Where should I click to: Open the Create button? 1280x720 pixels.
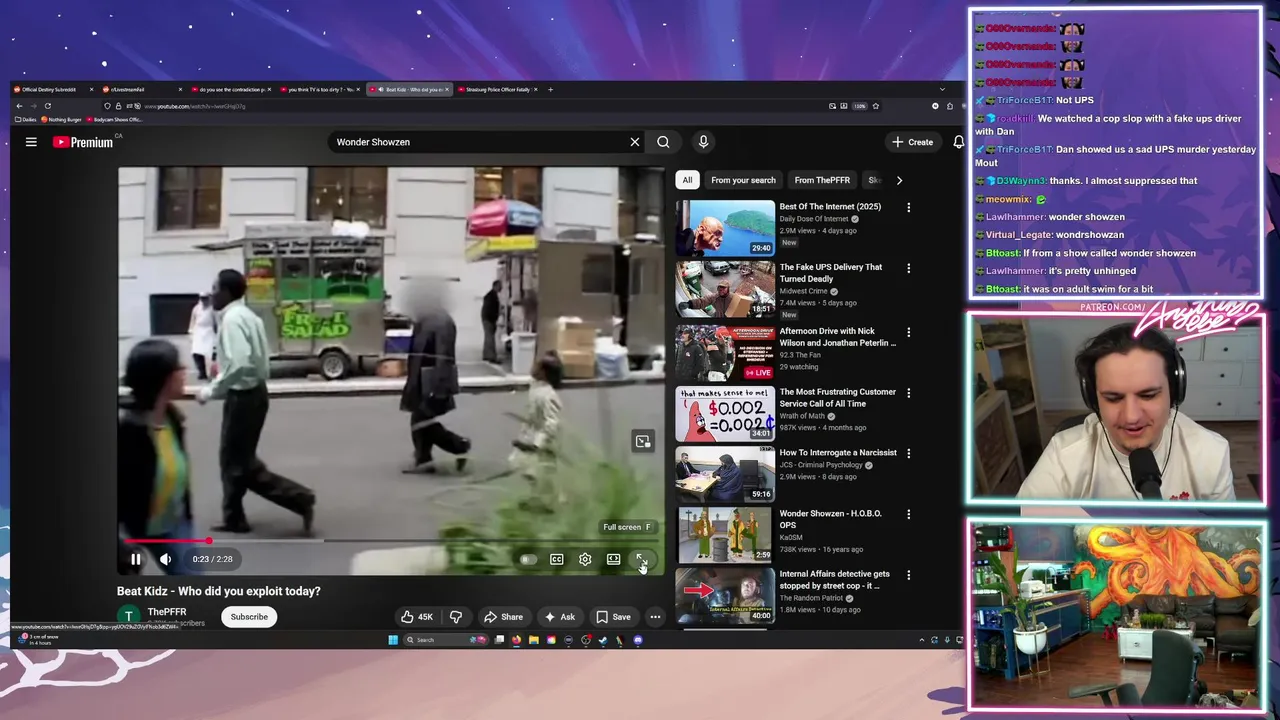(913, 142)
